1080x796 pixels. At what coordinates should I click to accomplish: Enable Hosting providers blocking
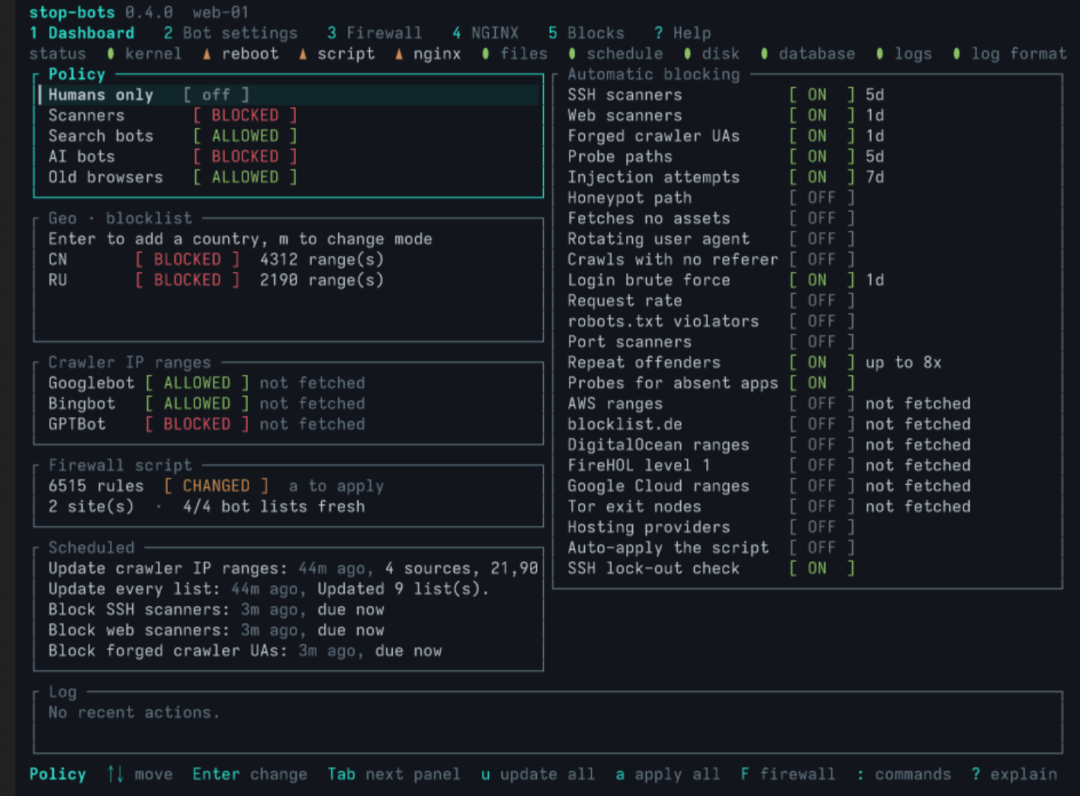pos(822,527)
